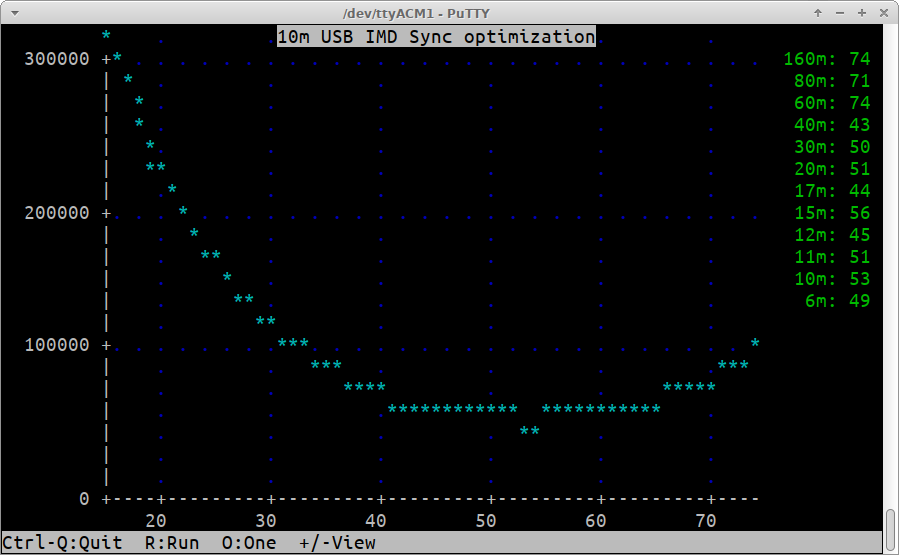Image resolution: width=899 pixels, height=555 pixels.
Task: Click the terminal's vertical scrollbar thumb
Action: pyautogui.click(x=890, y=530)
